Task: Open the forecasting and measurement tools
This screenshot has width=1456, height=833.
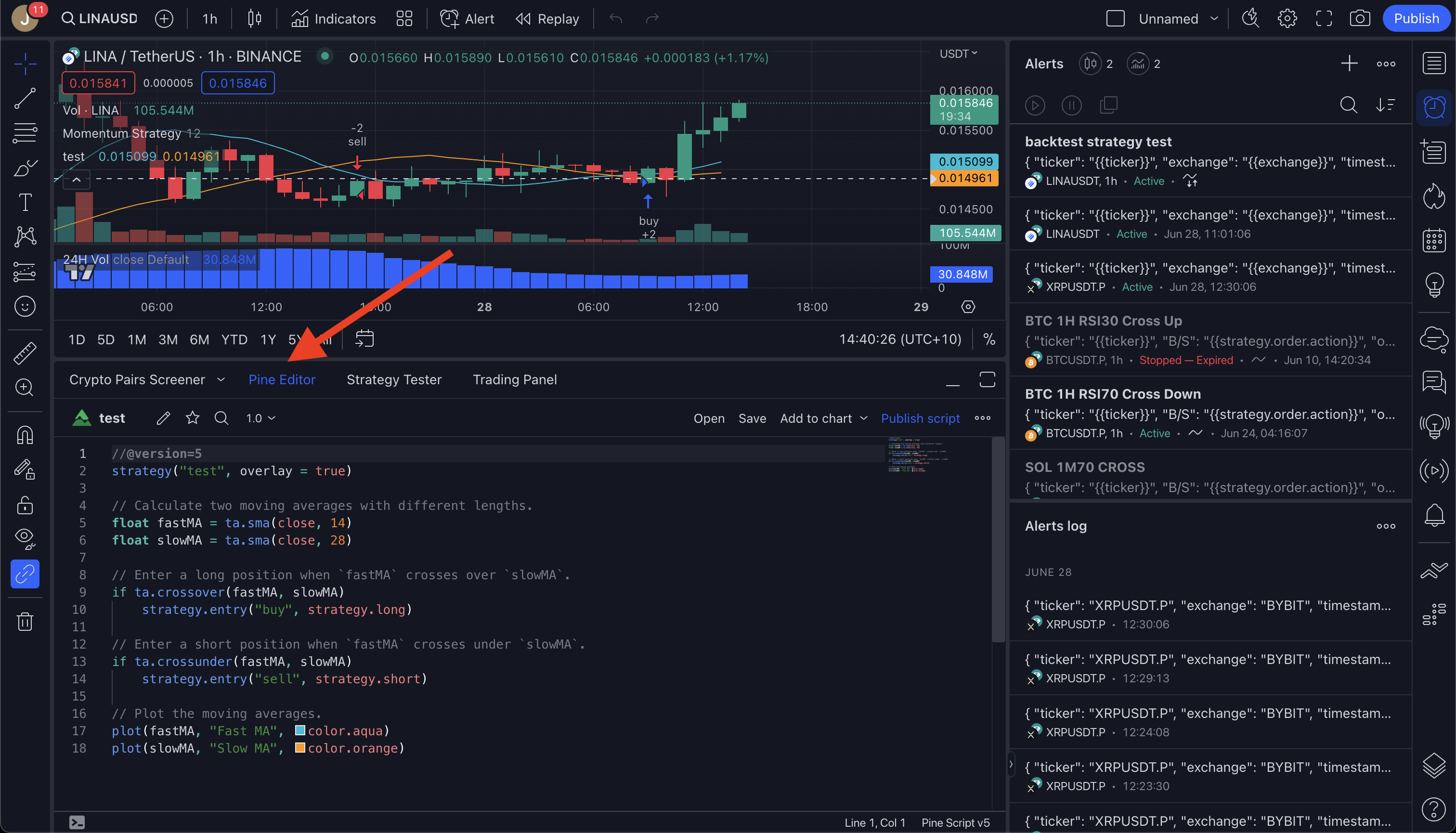Action: (x=25, y=272)
